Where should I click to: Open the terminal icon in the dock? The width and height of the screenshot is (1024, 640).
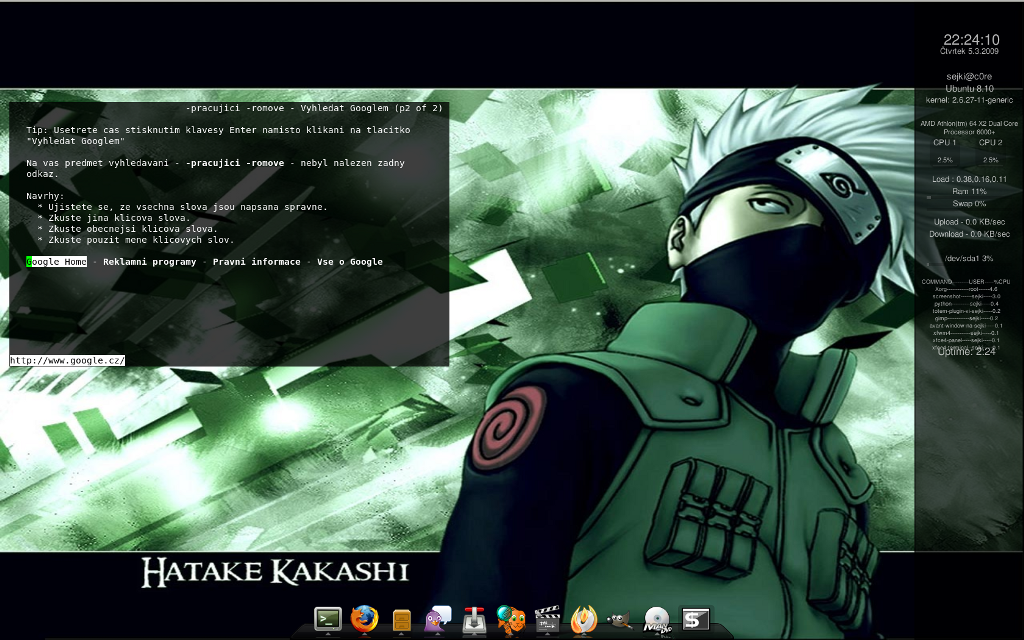(328, 620)
